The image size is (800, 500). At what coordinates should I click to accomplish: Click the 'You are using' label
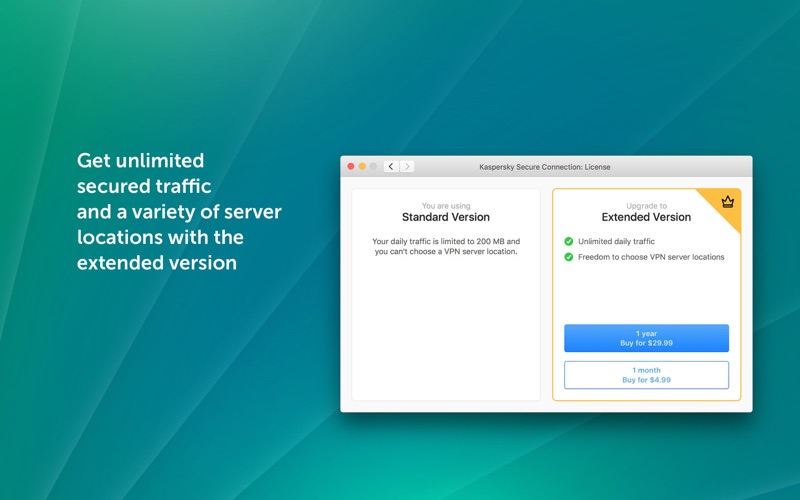click(x=446, y=206)
